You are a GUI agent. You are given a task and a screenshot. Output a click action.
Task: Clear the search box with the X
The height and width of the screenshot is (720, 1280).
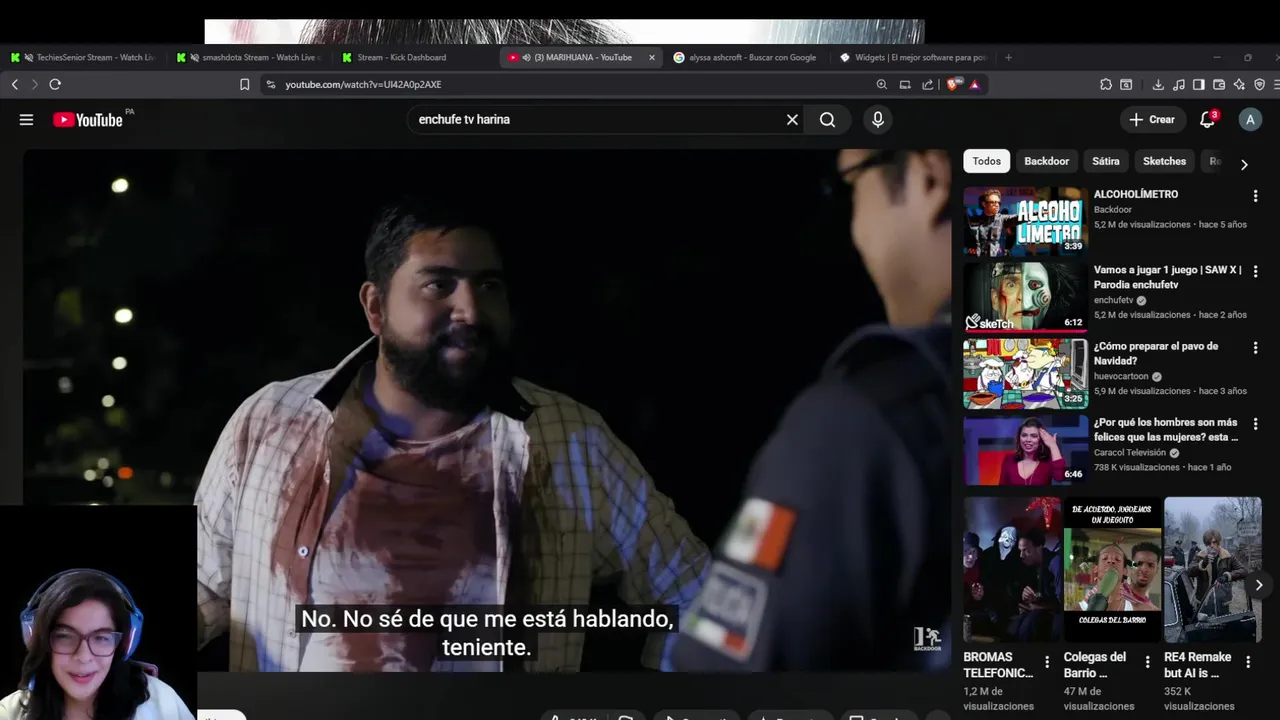(x=792, y=120)
